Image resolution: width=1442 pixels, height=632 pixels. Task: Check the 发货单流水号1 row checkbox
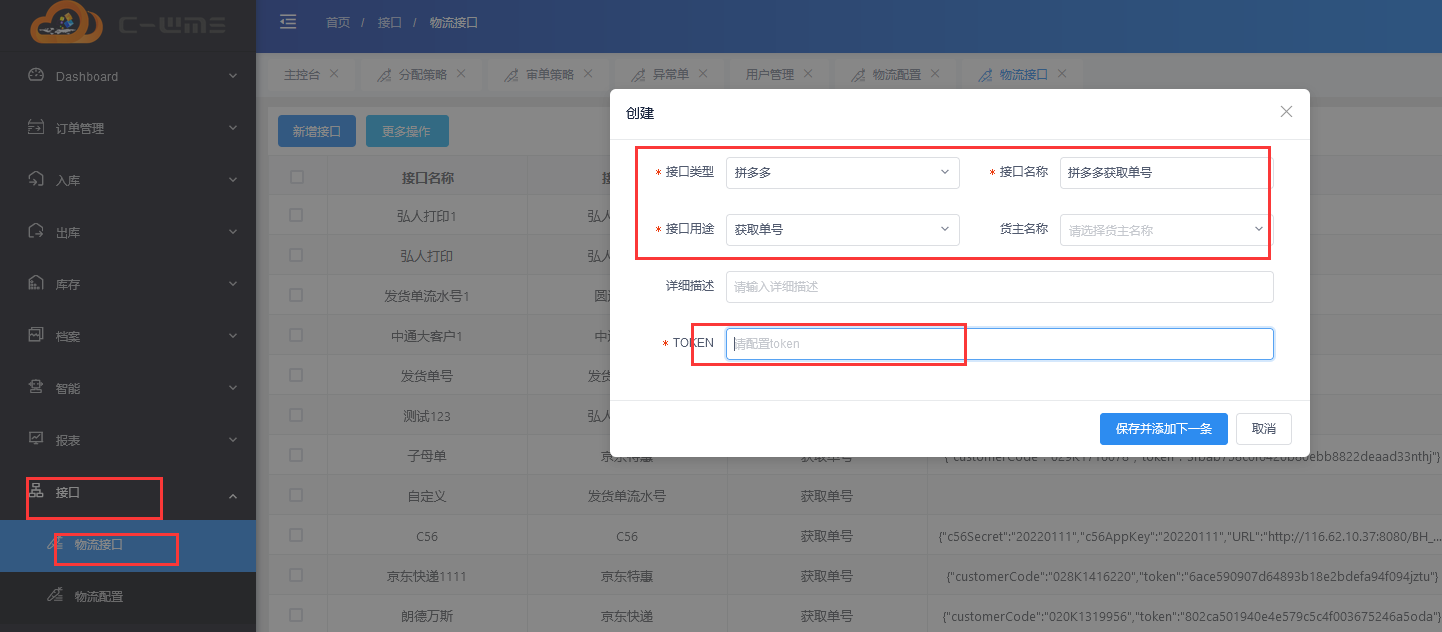[296, 295]
